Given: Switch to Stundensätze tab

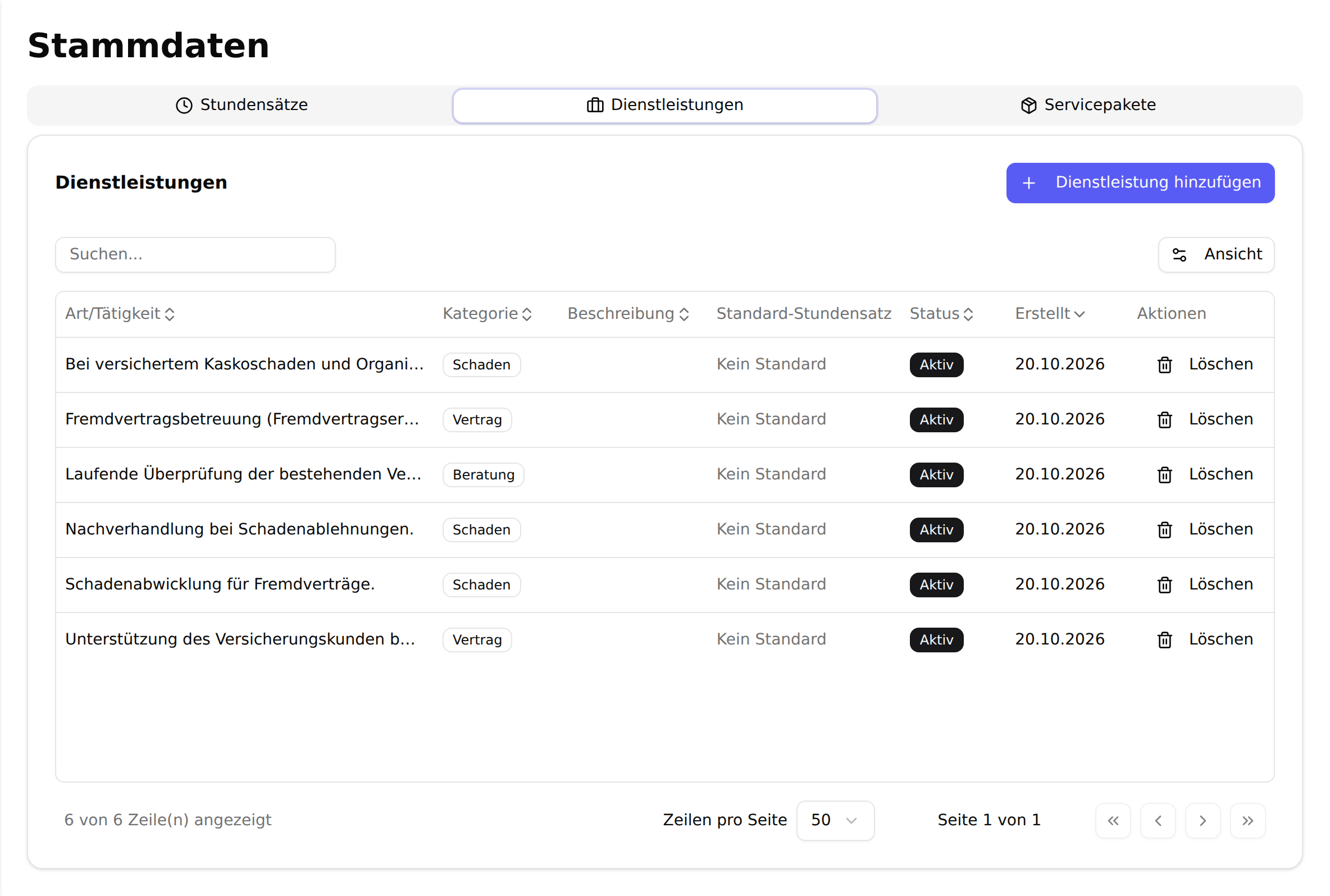Looking at the screenshot, I should (241, 105).
